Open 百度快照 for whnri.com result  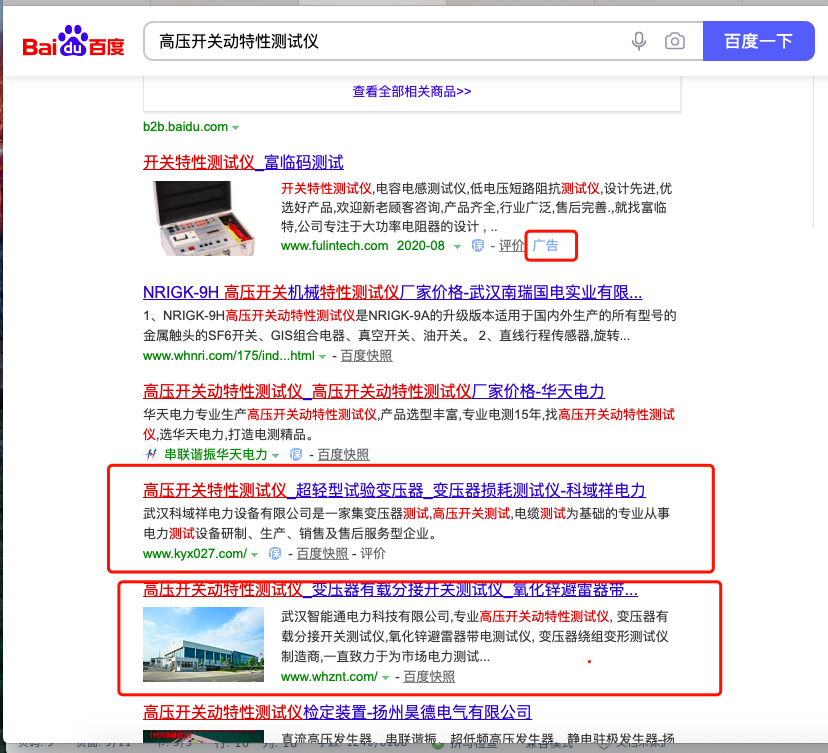pyautogui.click(x=366, y=355)
